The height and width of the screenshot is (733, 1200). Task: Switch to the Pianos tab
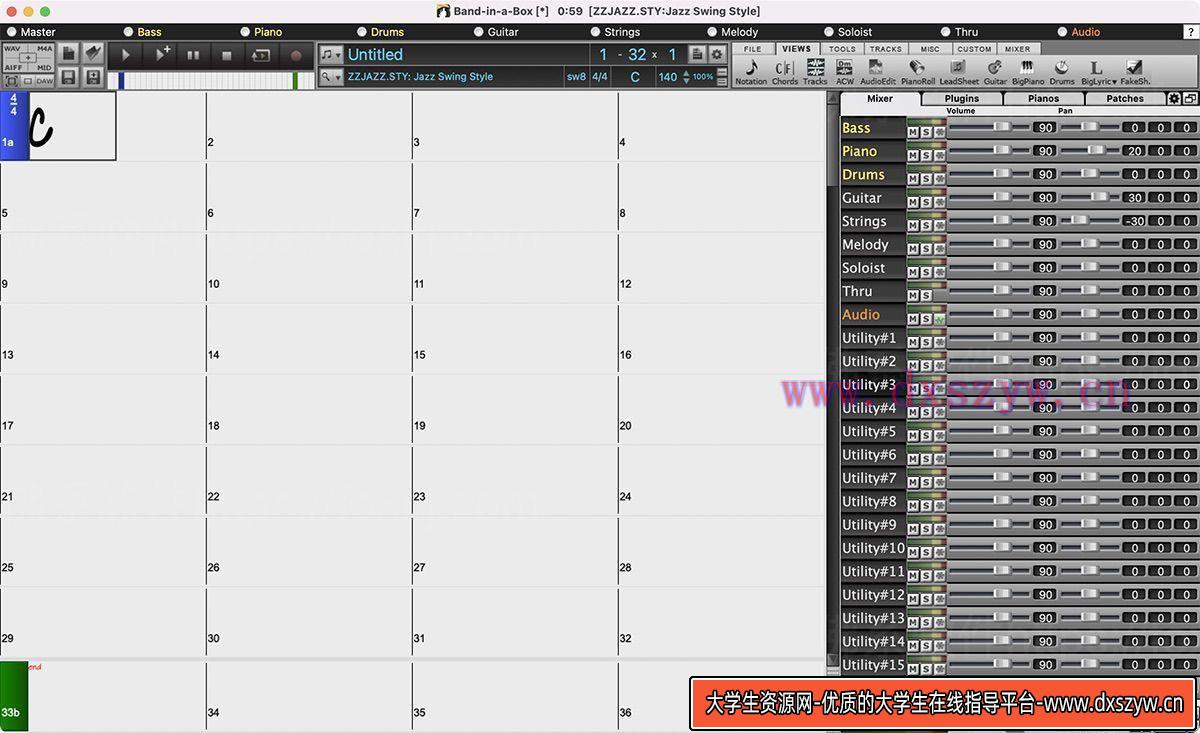(1043, 99)
